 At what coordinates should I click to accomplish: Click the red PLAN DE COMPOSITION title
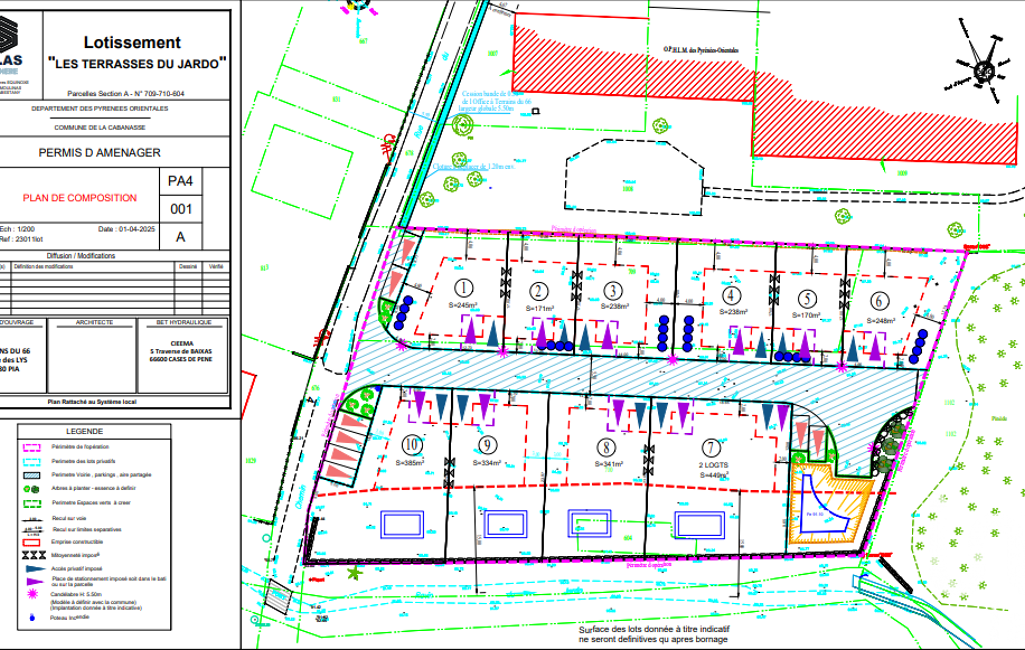tap(78, 198)
